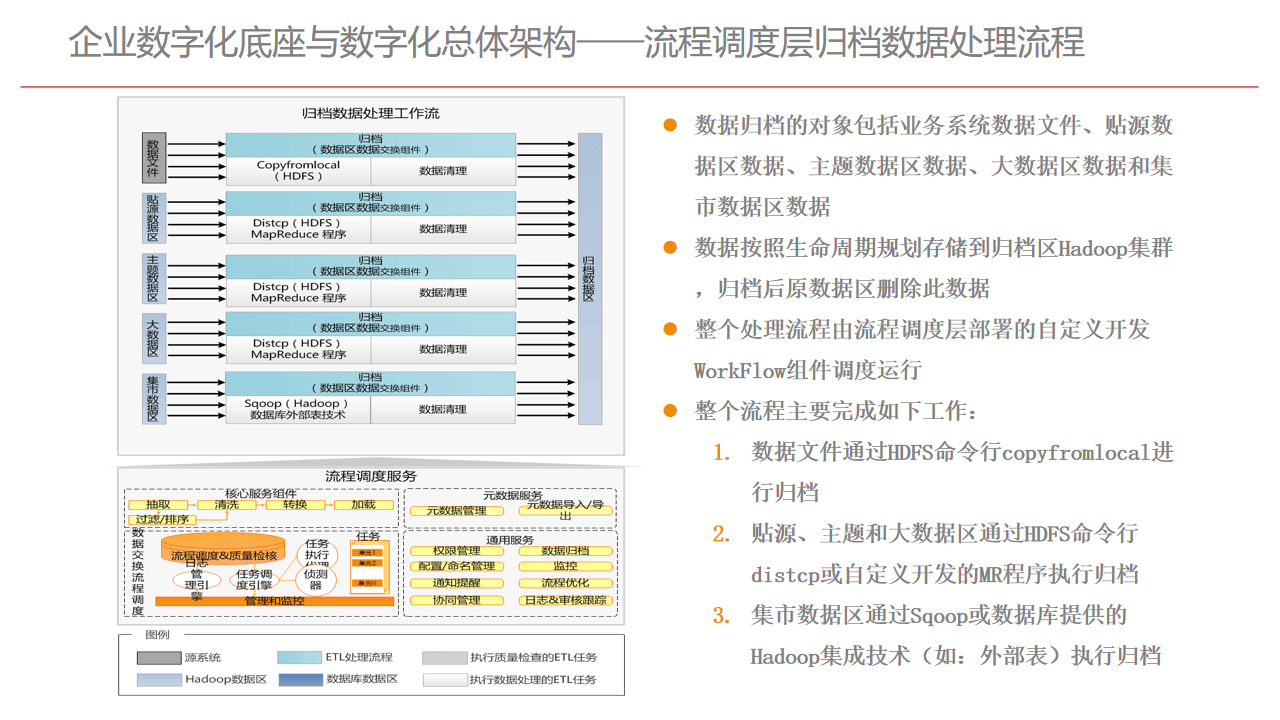Click the 转换 step box

(x=295, y=505)
